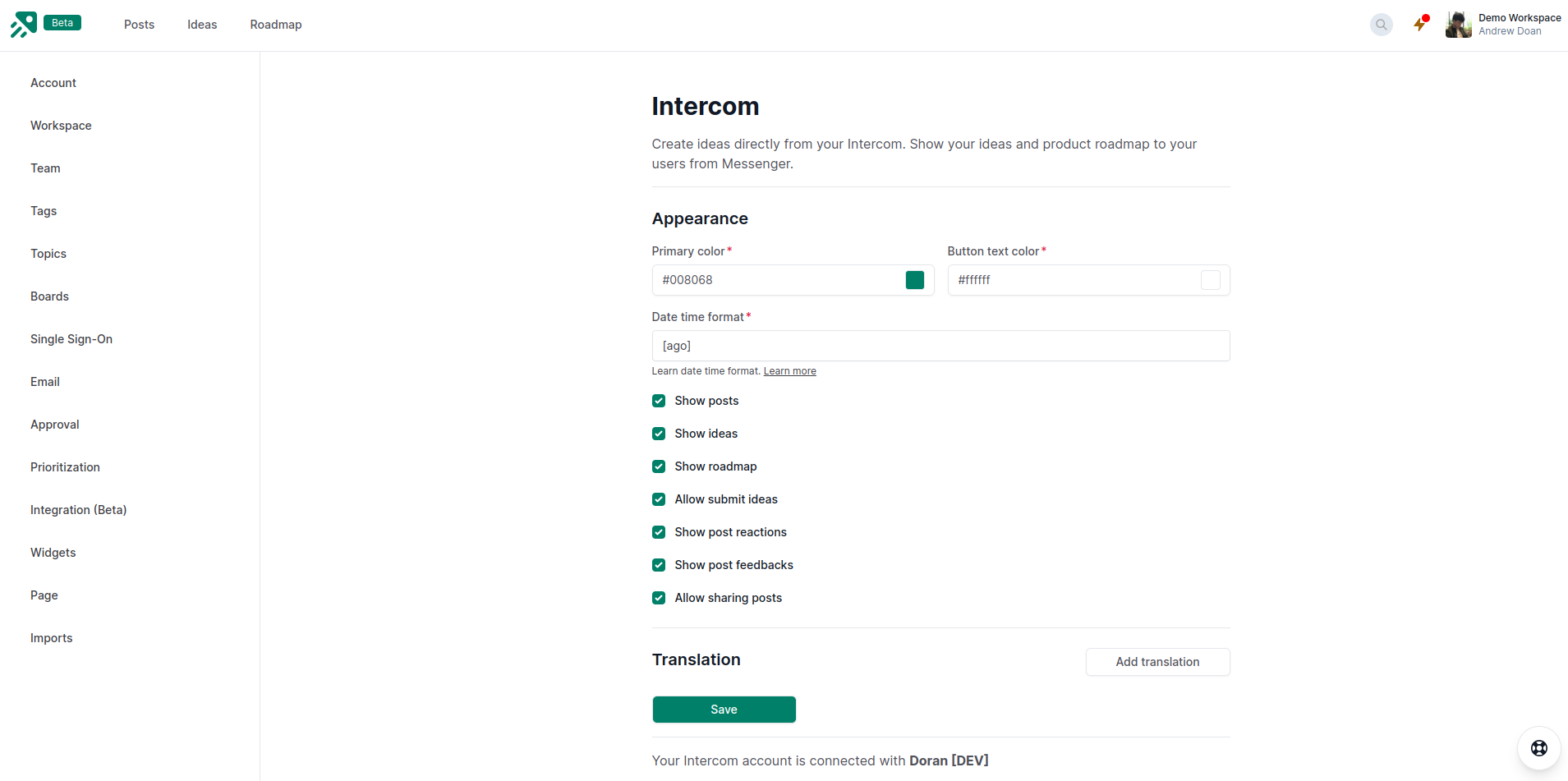Toggle Allow sharing posts checkbox
The image size is (1568, 781).
tap(659, 598)
